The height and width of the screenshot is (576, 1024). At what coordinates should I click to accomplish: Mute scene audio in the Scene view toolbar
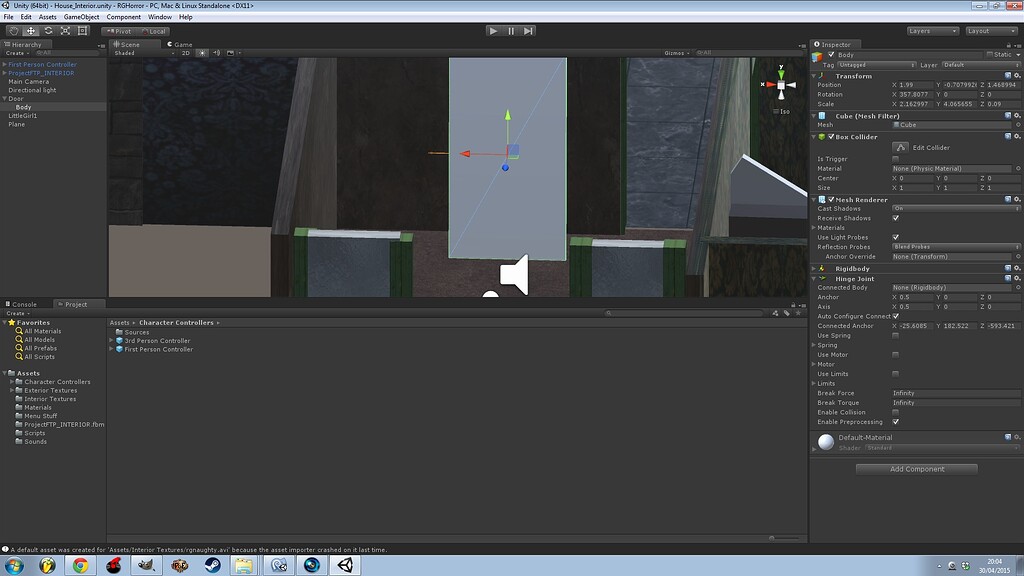[216, 55]
